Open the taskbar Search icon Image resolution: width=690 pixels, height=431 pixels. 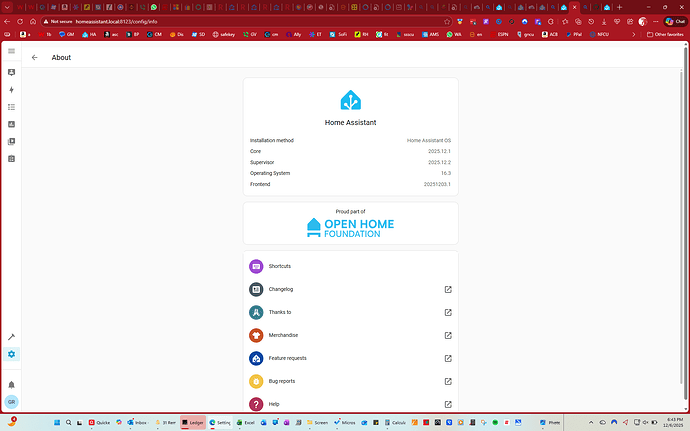click(69, 422)
